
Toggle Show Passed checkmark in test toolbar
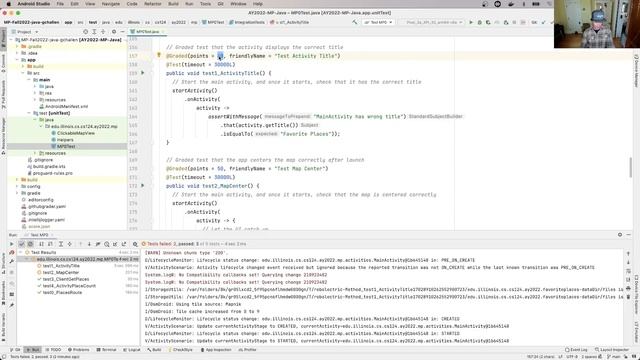pos(22,244)
